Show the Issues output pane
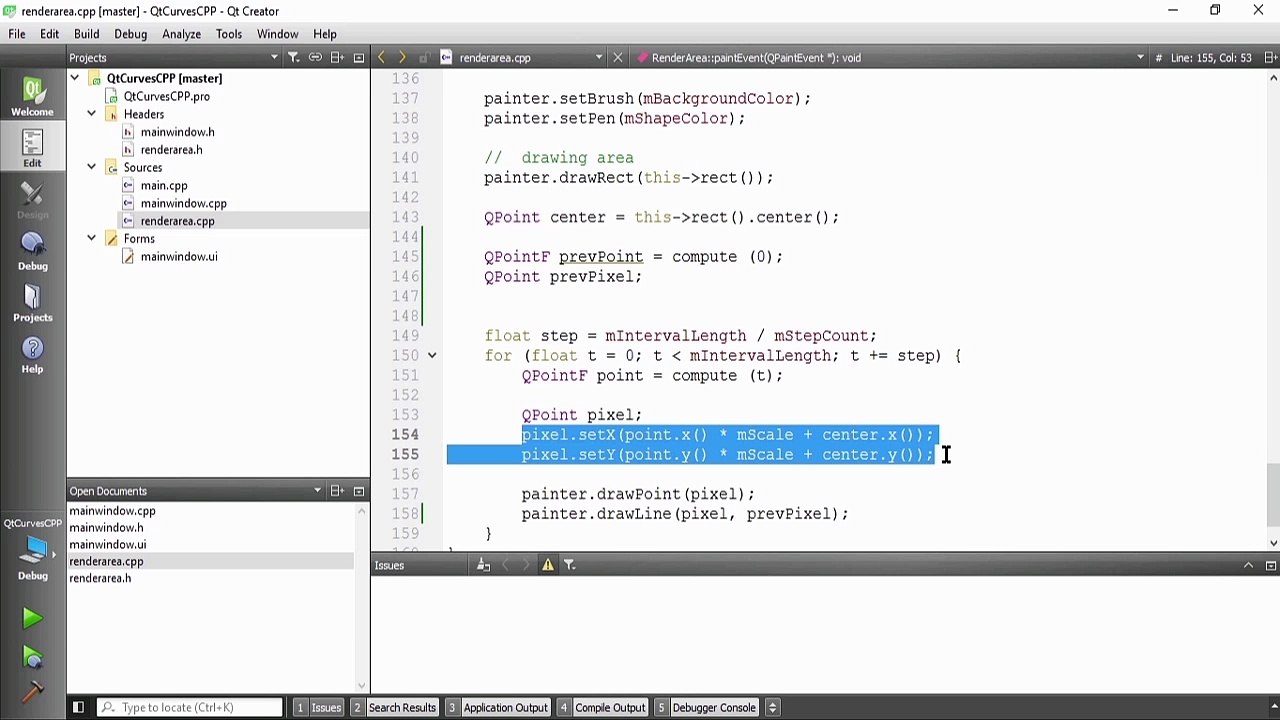This screenshot has height=720, width=1280. click(318, 708)
